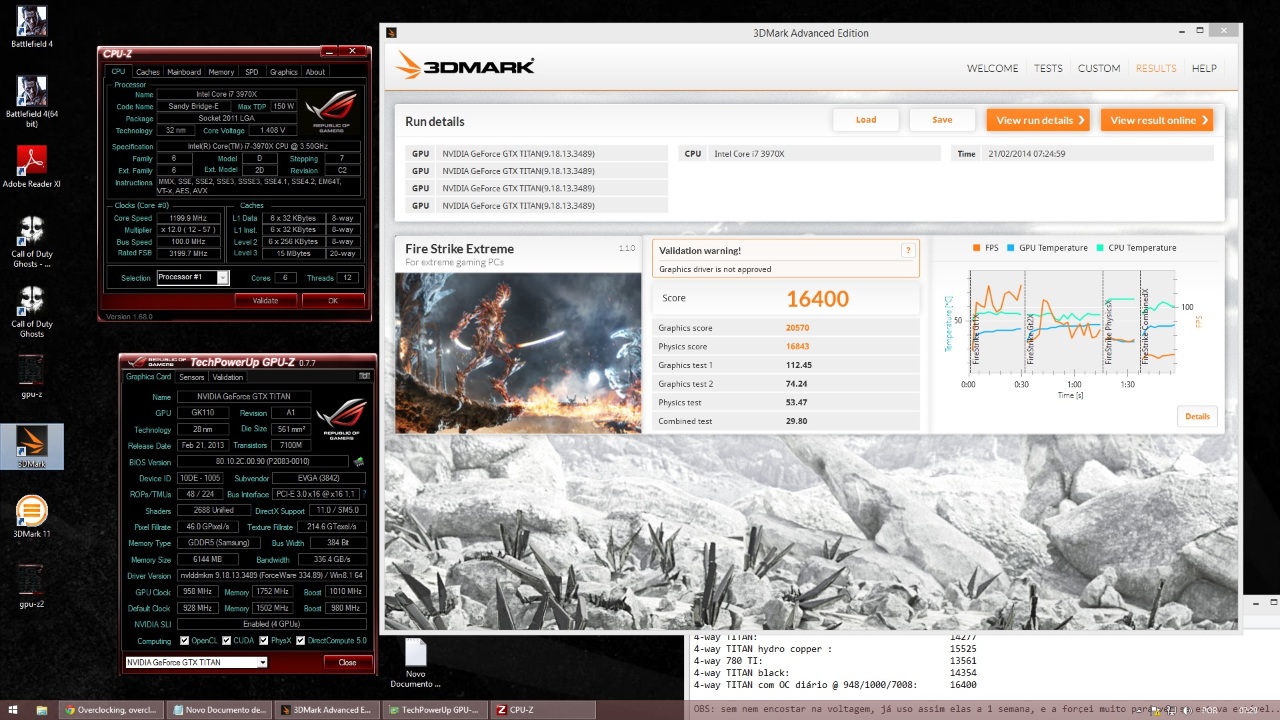Open Battlefield 4 (64 bit) desktop icon
The height and width of the screenshot is (720, 1280).
pos(32,101)
